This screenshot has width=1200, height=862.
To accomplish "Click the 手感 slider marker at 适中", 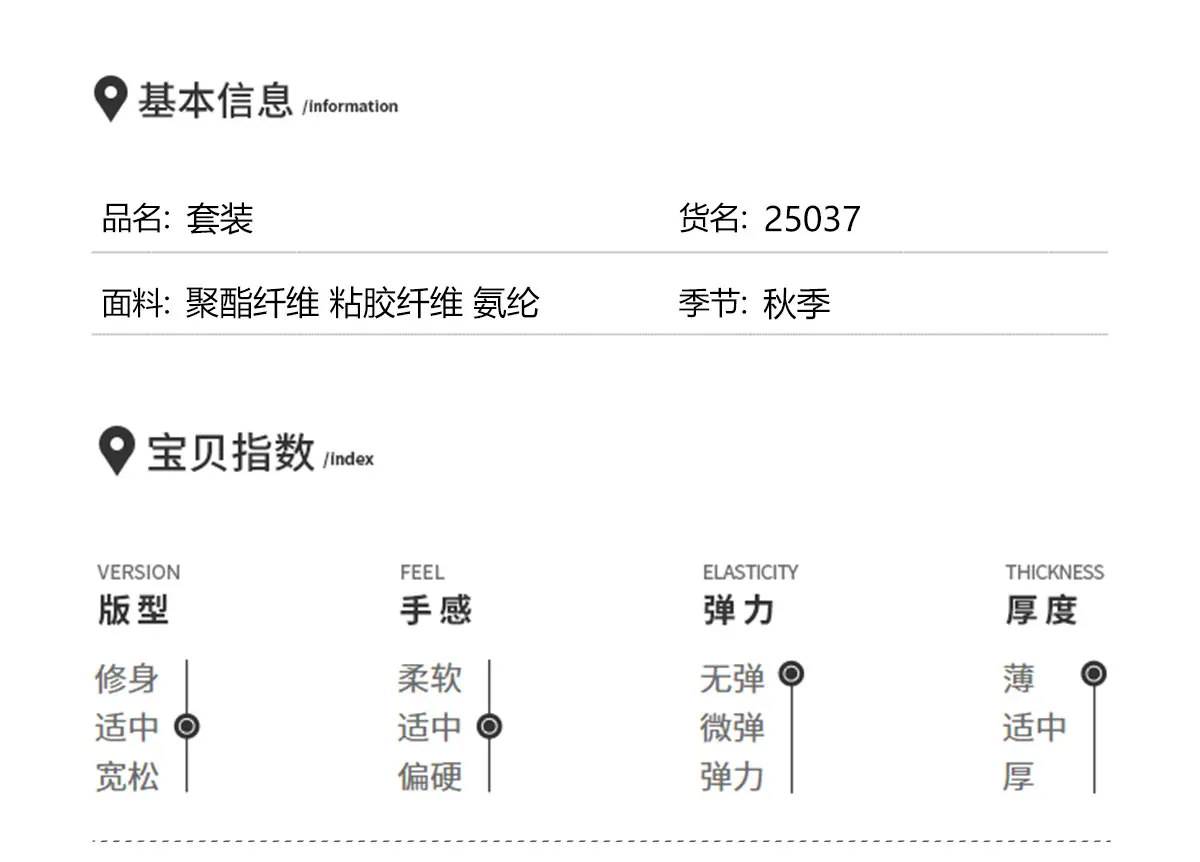I will pyautogui.click(x=489, y=726).
